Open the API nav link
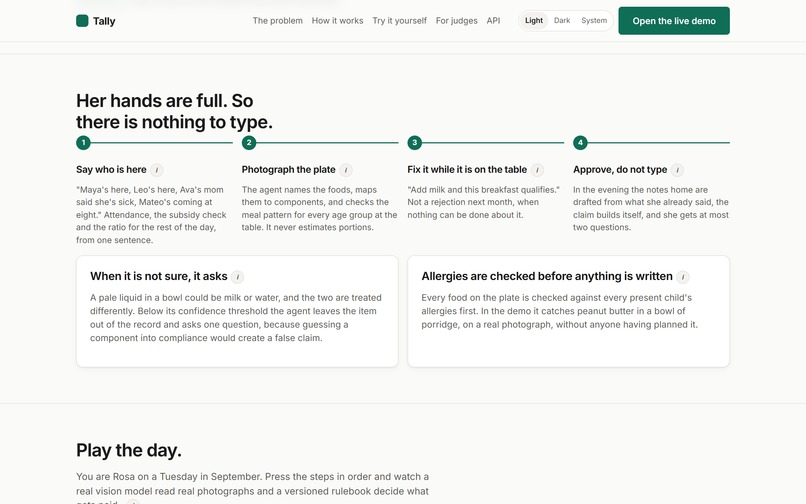The height and width of the screenshot is (504, 806). coord(493,21)
